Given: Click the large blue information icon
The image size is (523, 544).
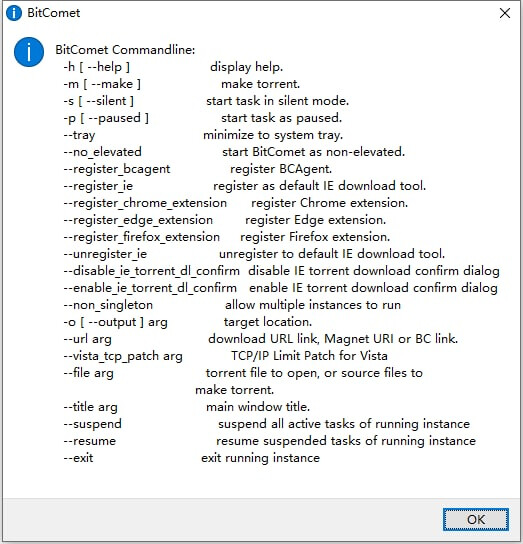Looking at the screenshot, I should point(29,52).
